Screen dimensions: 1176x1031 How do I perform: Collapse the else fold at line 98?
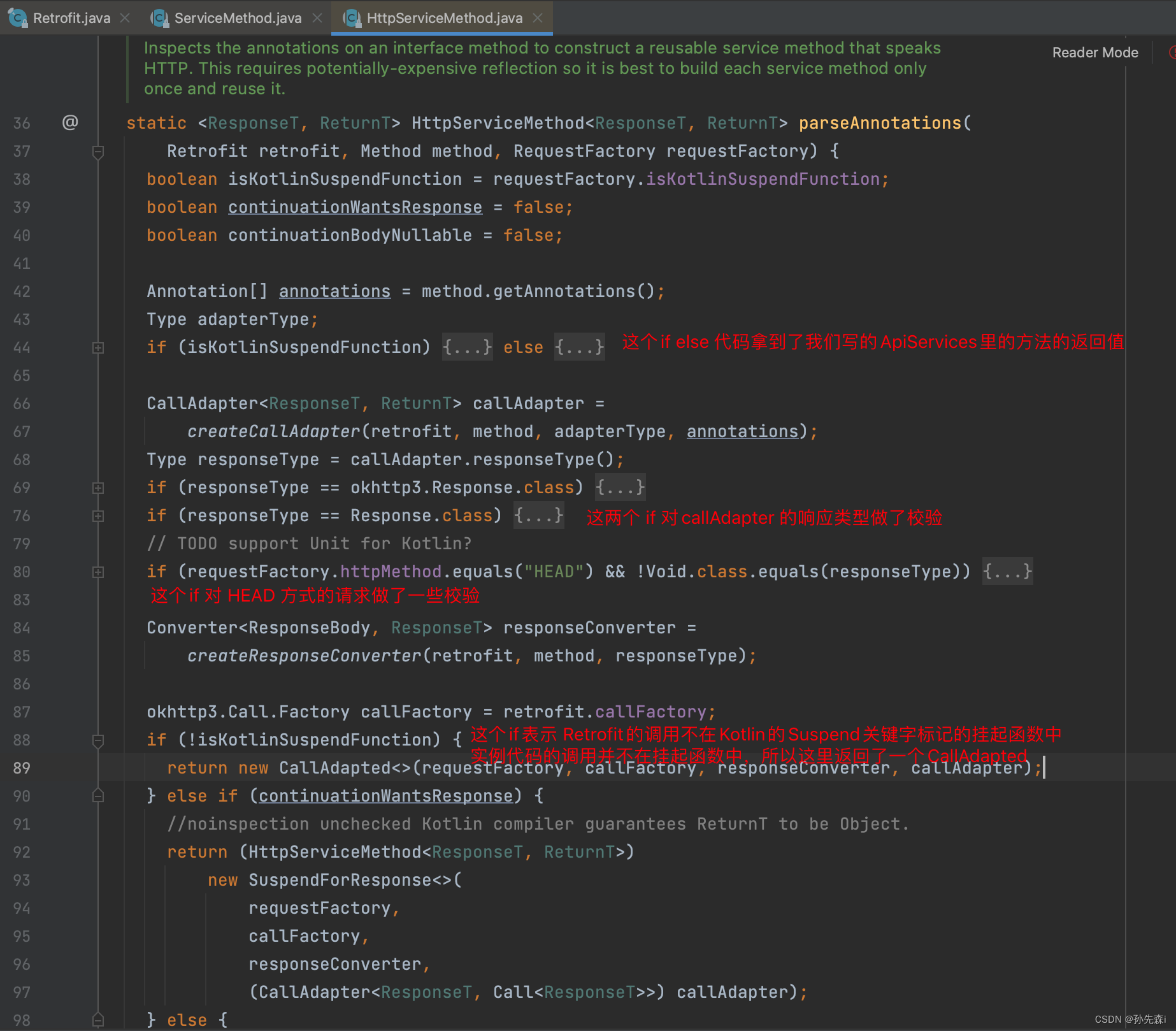point(98,1020)
